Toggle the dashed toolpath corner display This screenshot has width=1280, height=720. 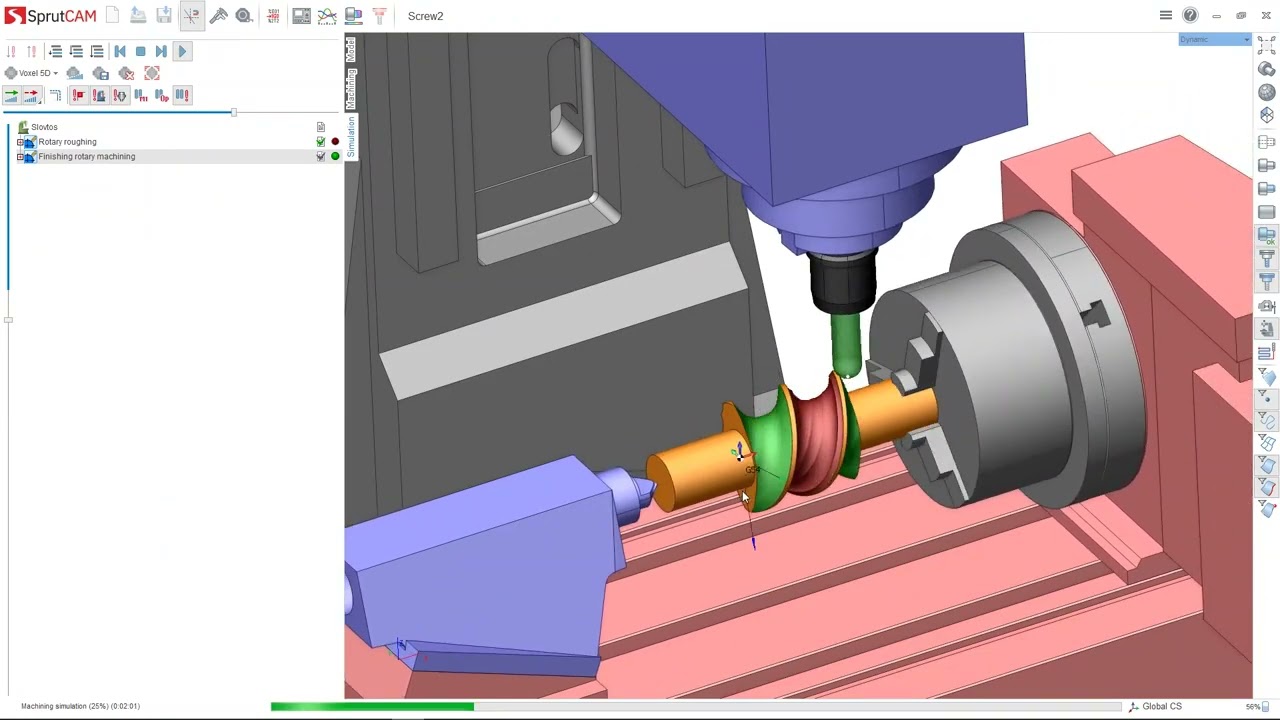coord(55,95)
